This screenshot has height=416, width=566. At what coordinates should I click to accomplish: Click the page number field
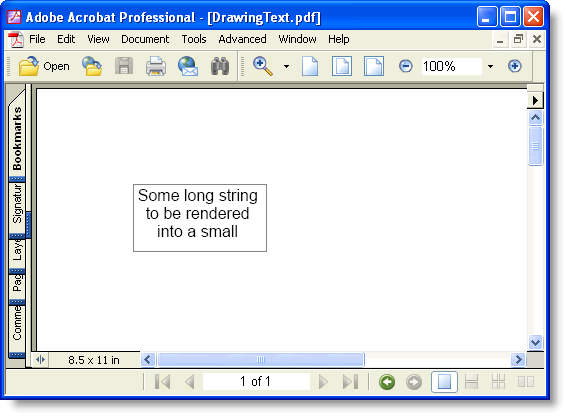tap(256, 382)
